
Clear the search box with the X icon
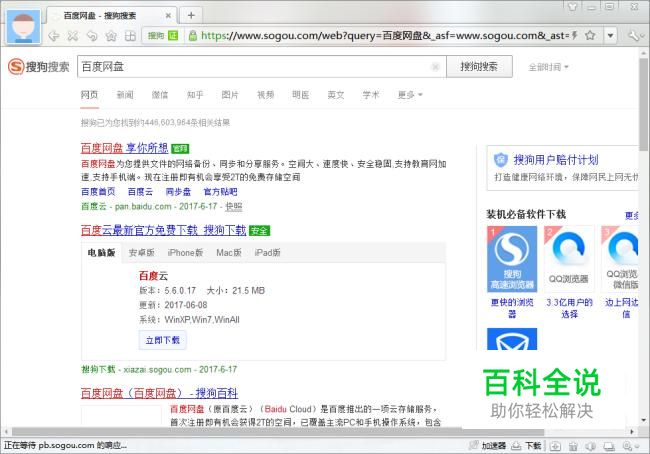435,67
